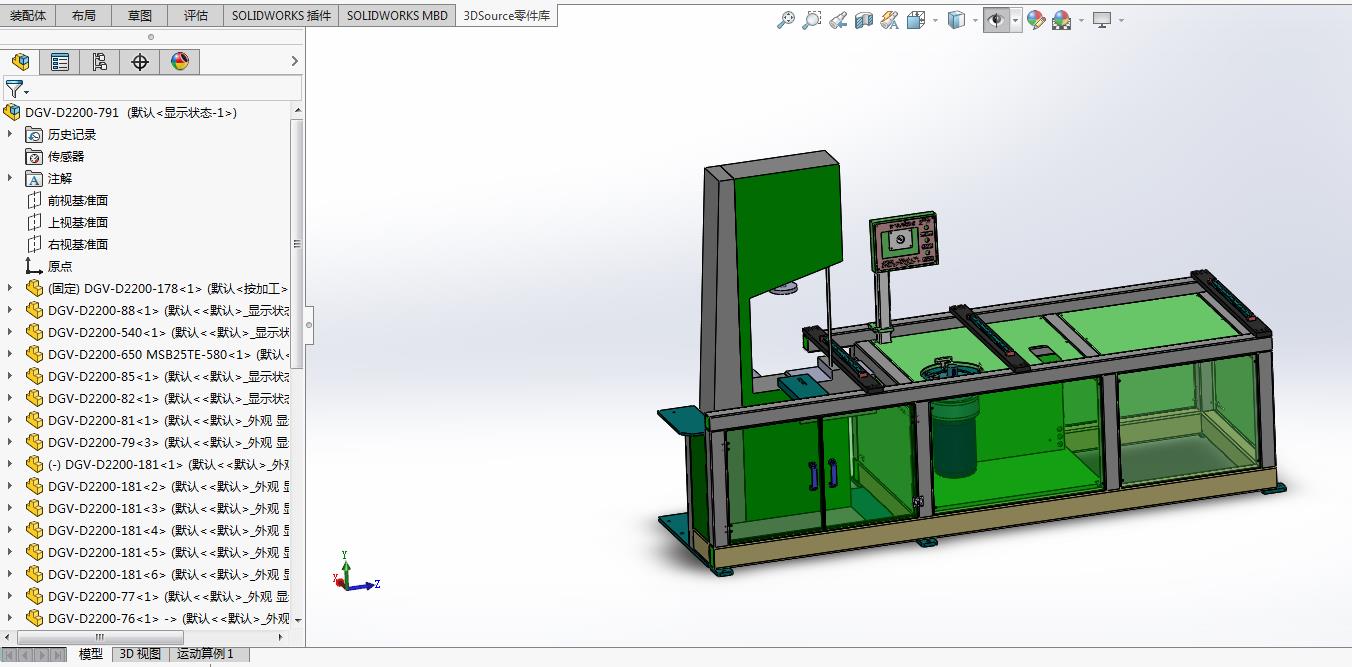Switch to the 评估 ribbon tab
The height and width of the screenshot is (667, 1352).
(196, 15)
